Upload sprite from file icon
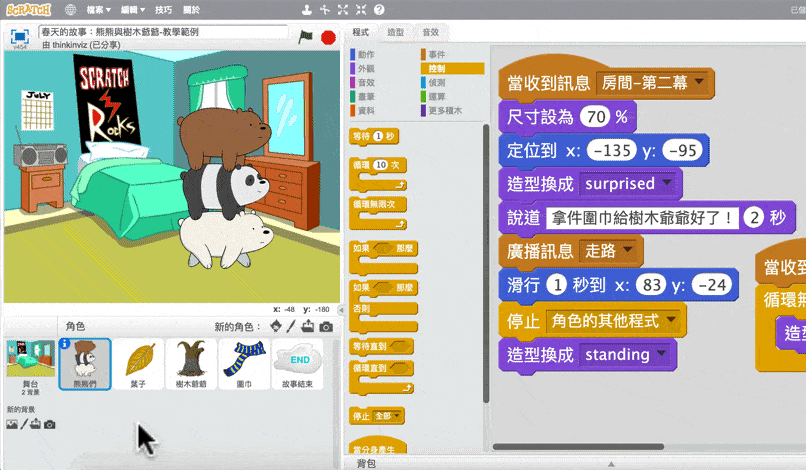The width and height of the screenshot is (806, 470). (x=308, y=326)
